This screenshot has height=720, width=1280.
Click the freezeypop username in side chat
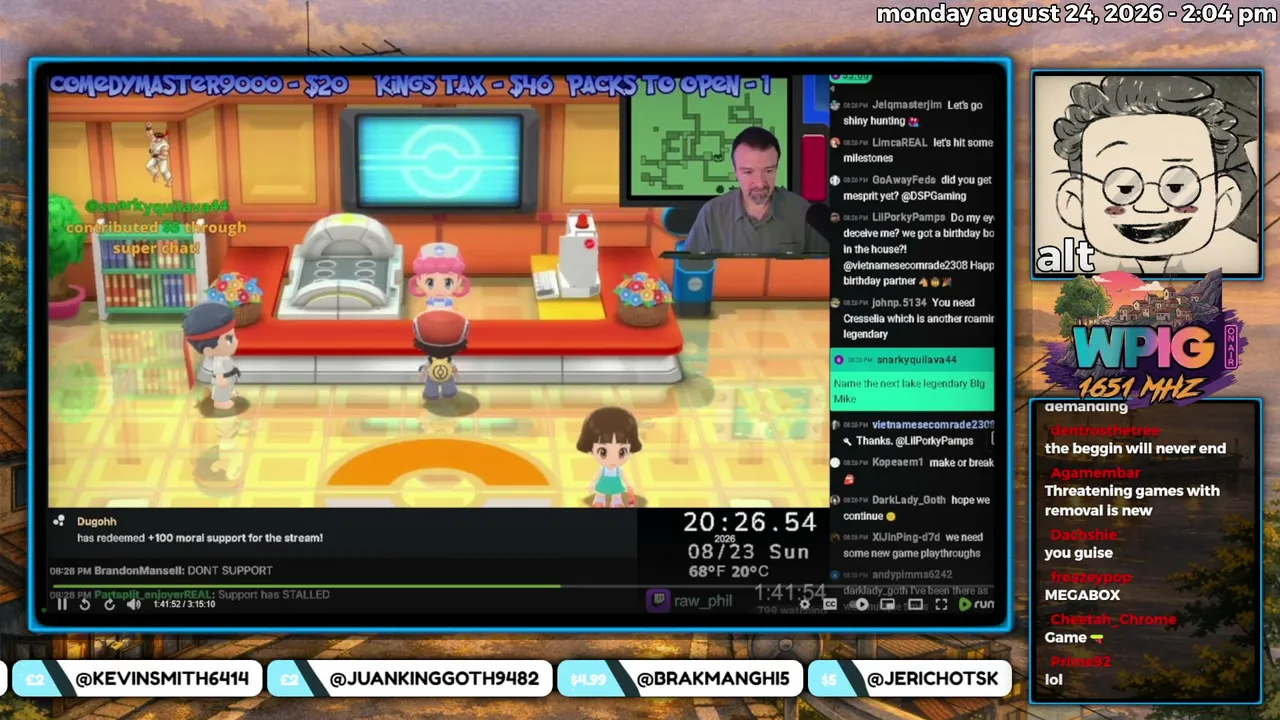click(x=1091, y=578)
